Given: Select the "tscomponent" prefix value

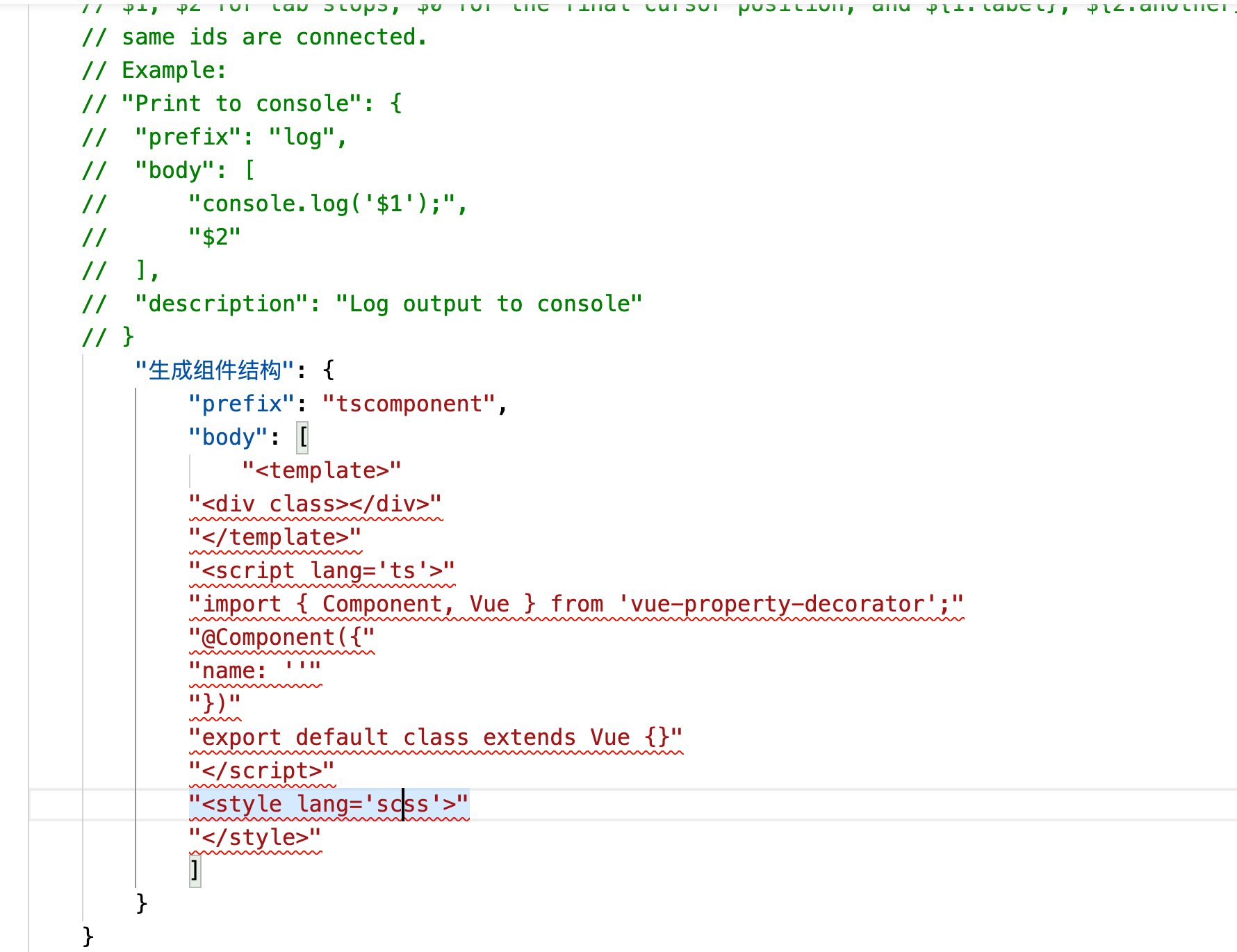Looking at the screenshot, I should 409,404.
